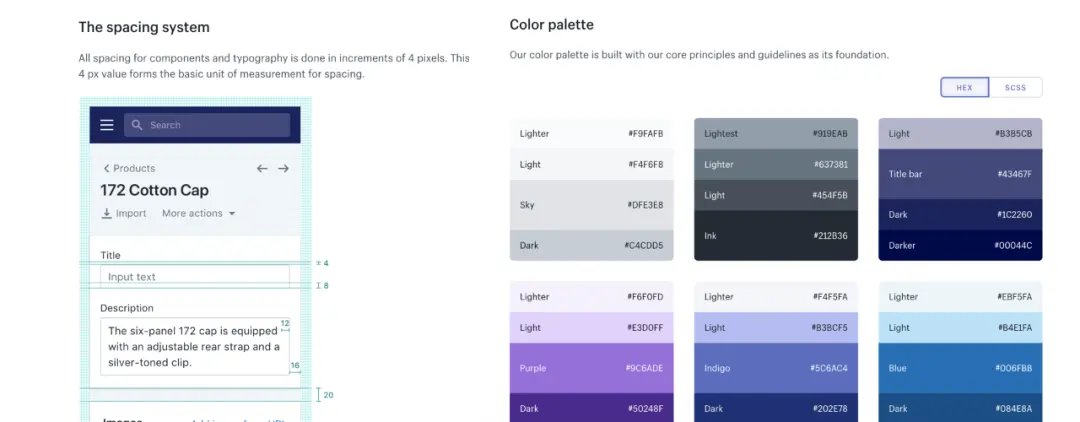Click the Import button
Viewport: 1080px width, 422px height.
[x=124, y=214]
